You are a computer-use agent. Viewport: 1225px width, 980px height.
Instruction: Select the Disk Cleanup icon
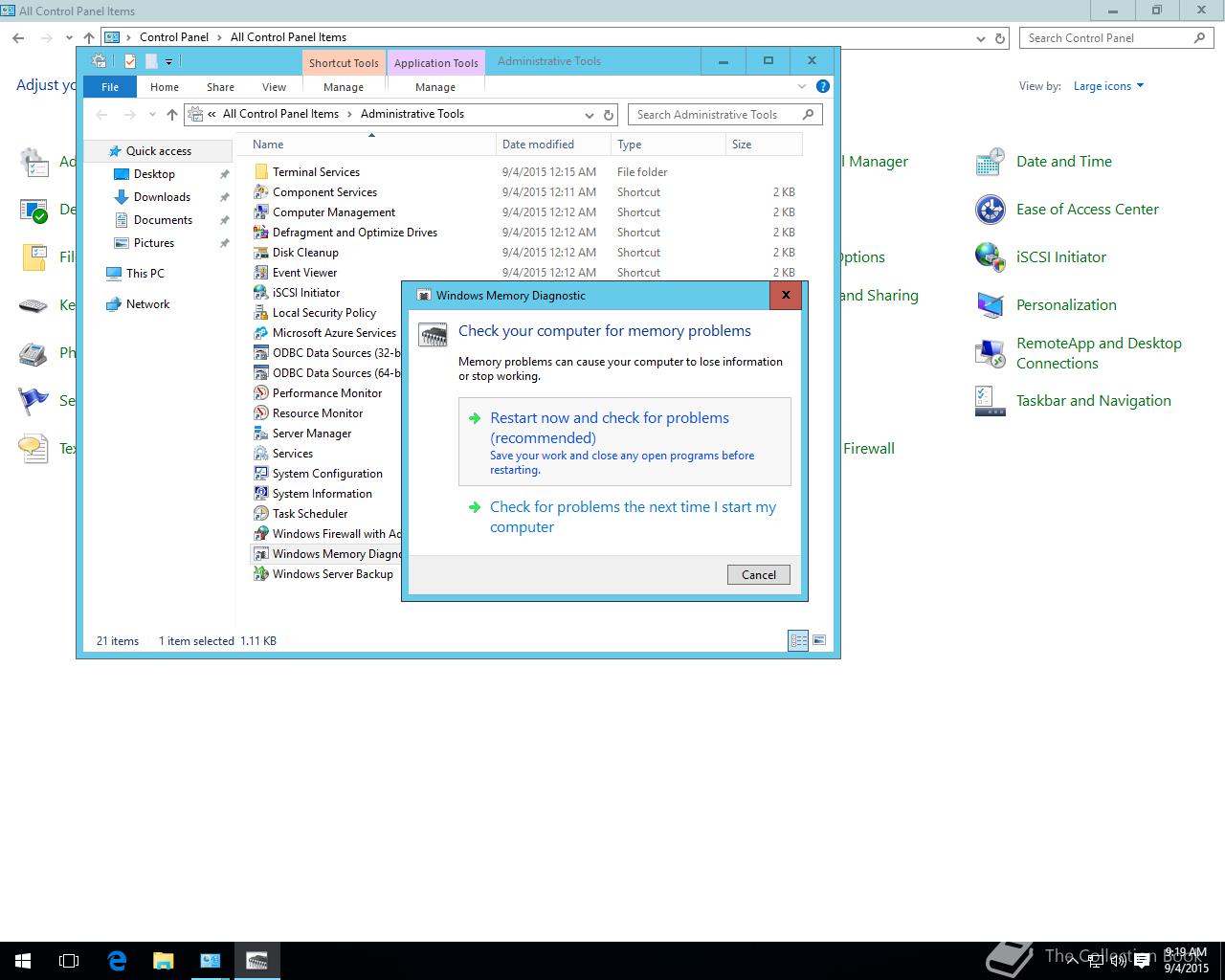[260, 253]
